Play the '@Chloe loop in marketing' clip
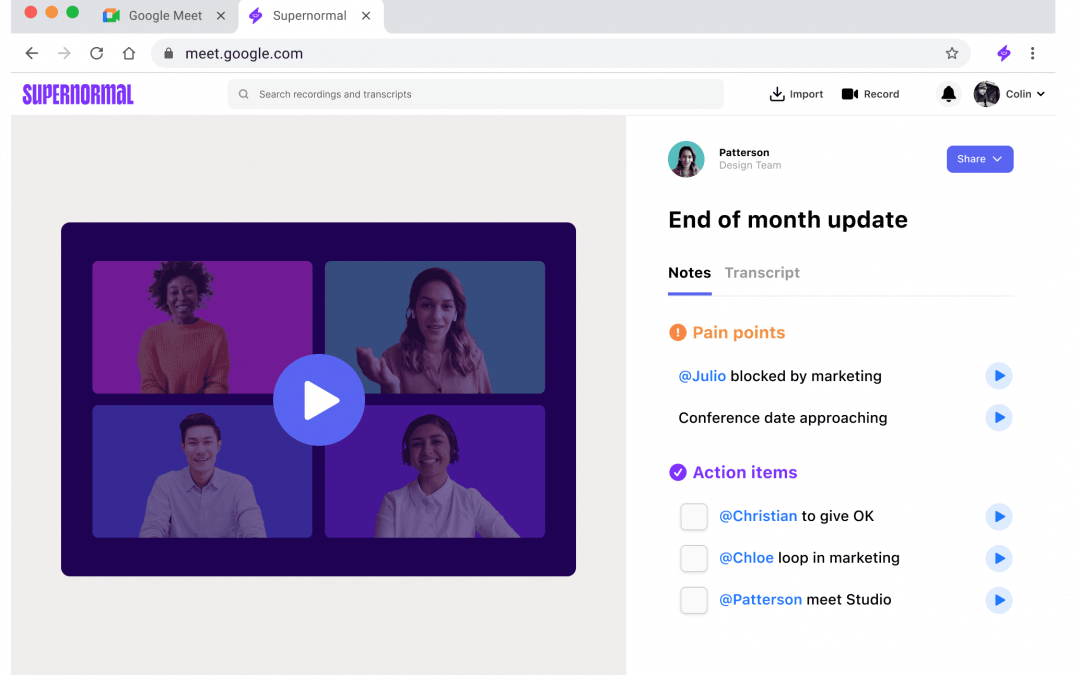 998,558
